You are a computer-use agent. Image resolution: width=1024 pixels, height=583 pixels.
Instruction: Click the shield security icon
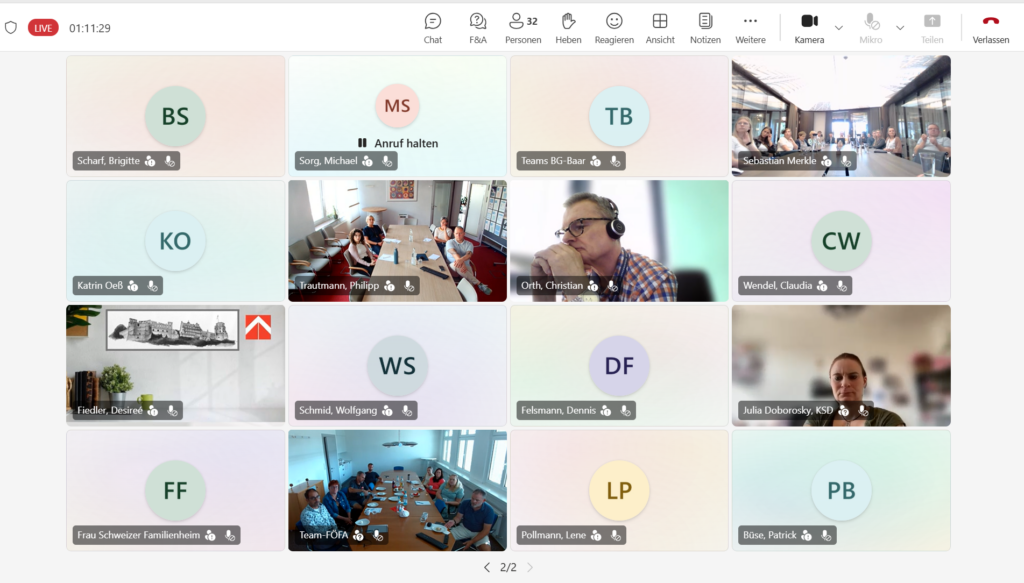point(10,27)
